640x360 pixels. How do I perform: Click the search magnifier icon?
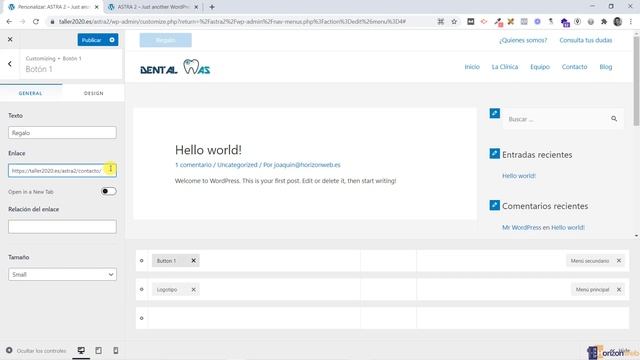(x=614, y=119)
